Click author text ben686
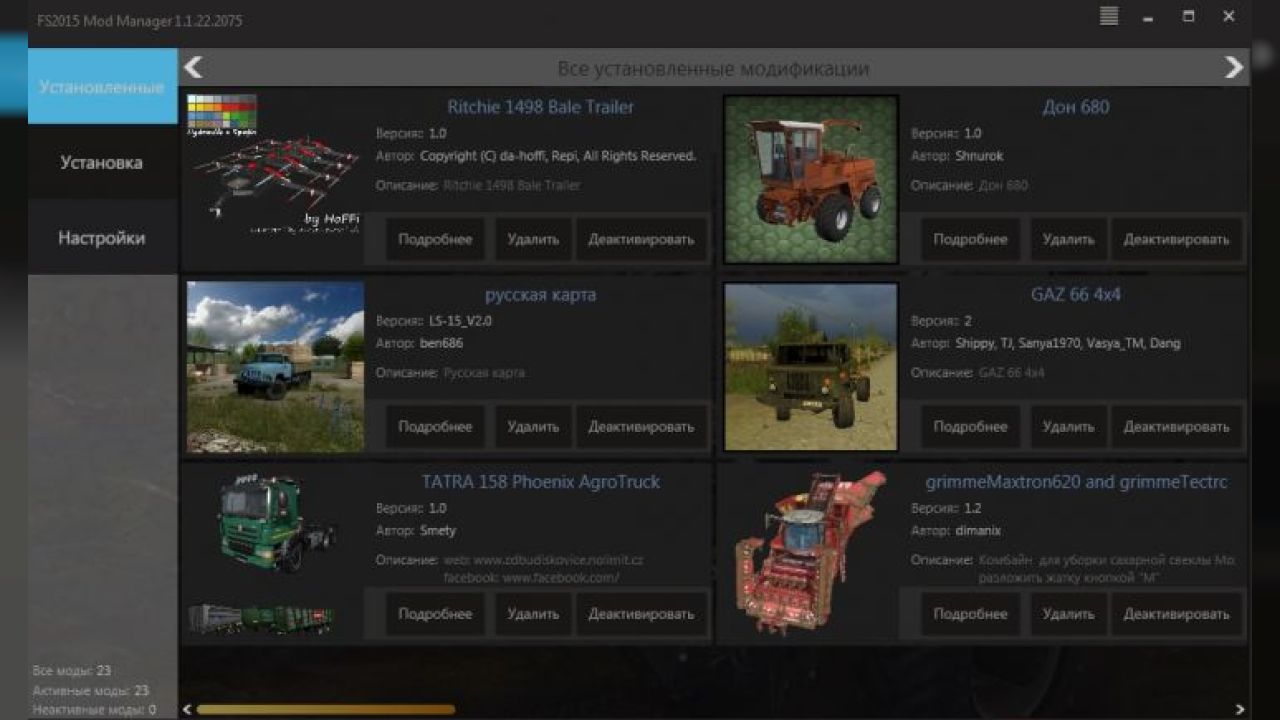Viewport: 1280px width, 720px height. point(441,343)
